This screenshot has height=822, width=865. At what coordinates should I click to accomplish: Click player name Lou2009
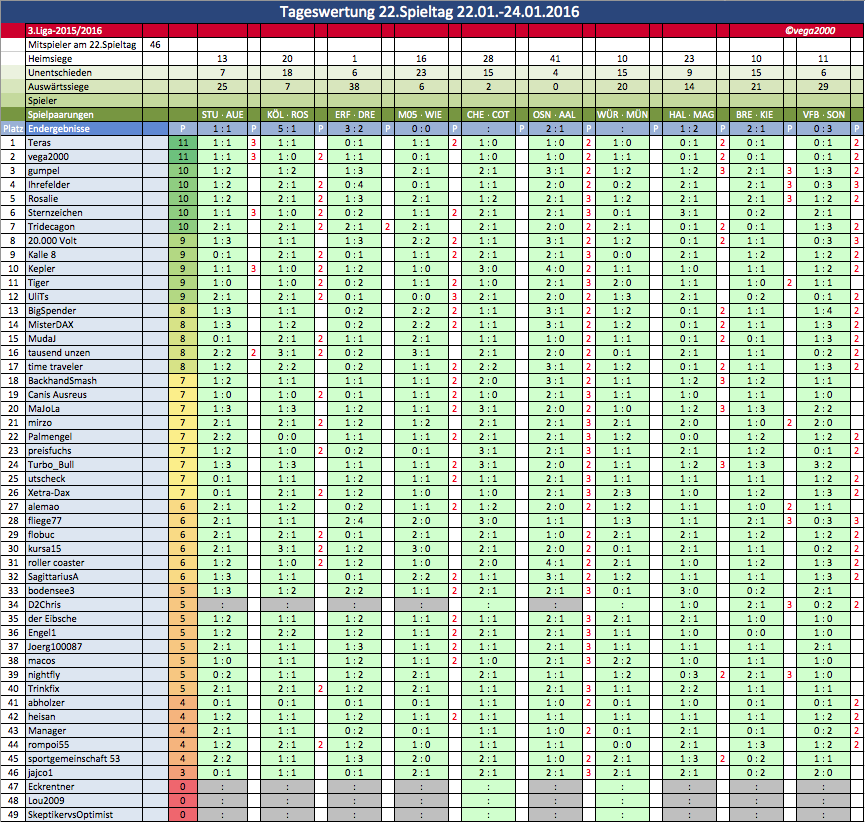(46, 800)
